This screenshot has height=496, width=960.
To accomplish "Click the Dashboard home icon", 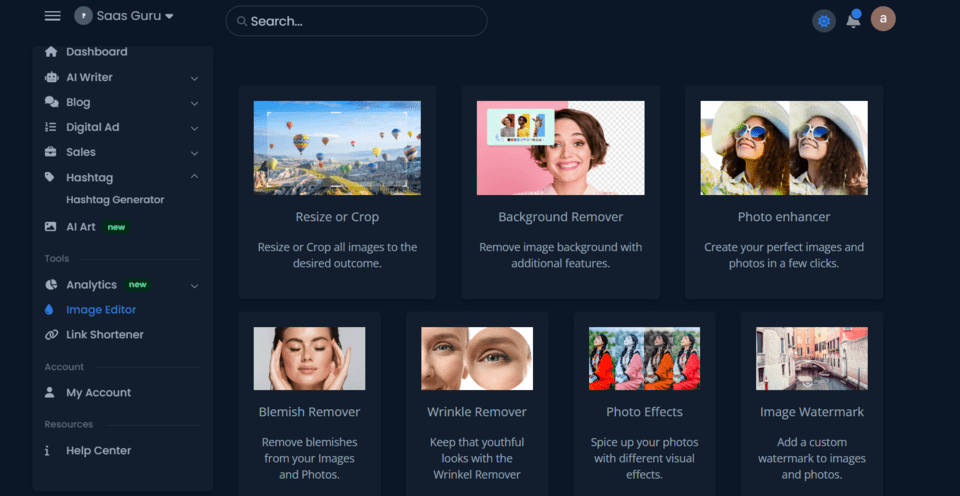I will point(51,52).
